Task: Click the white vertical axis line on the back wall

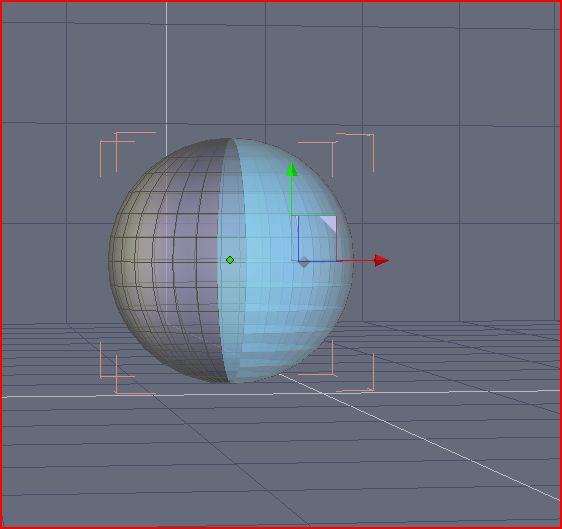Action: tap(166, 72)
